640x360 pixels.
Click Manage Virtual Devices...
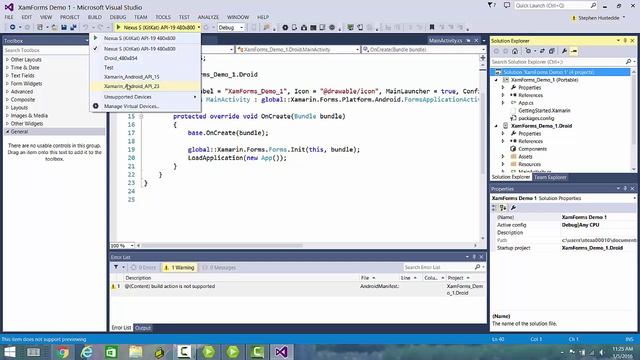tap(131, 106)
